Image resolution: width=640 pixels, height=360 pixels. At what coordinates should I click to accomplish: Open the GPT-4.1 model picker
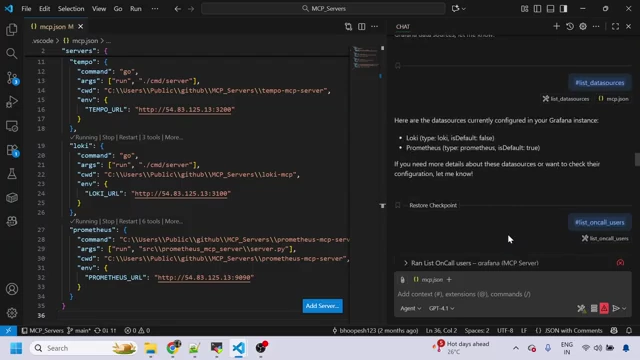pyautogui.click(x=441, y=309)
